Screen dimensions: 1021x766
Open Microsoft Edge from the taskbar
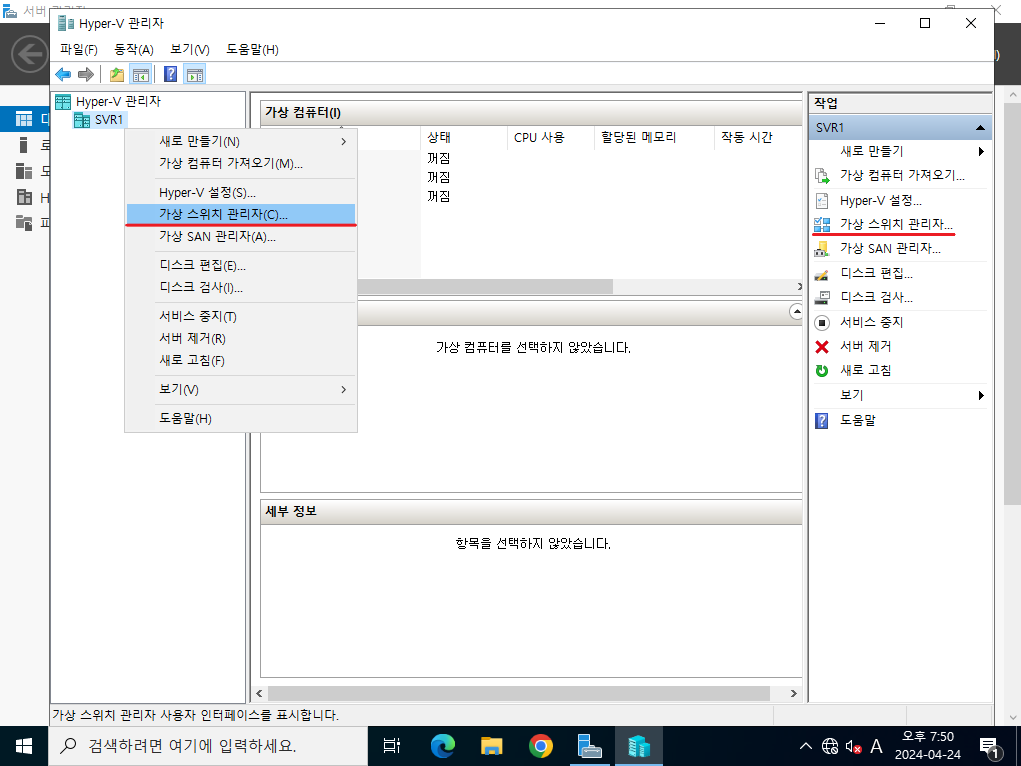pyautogui.click(x=443, y=746)
